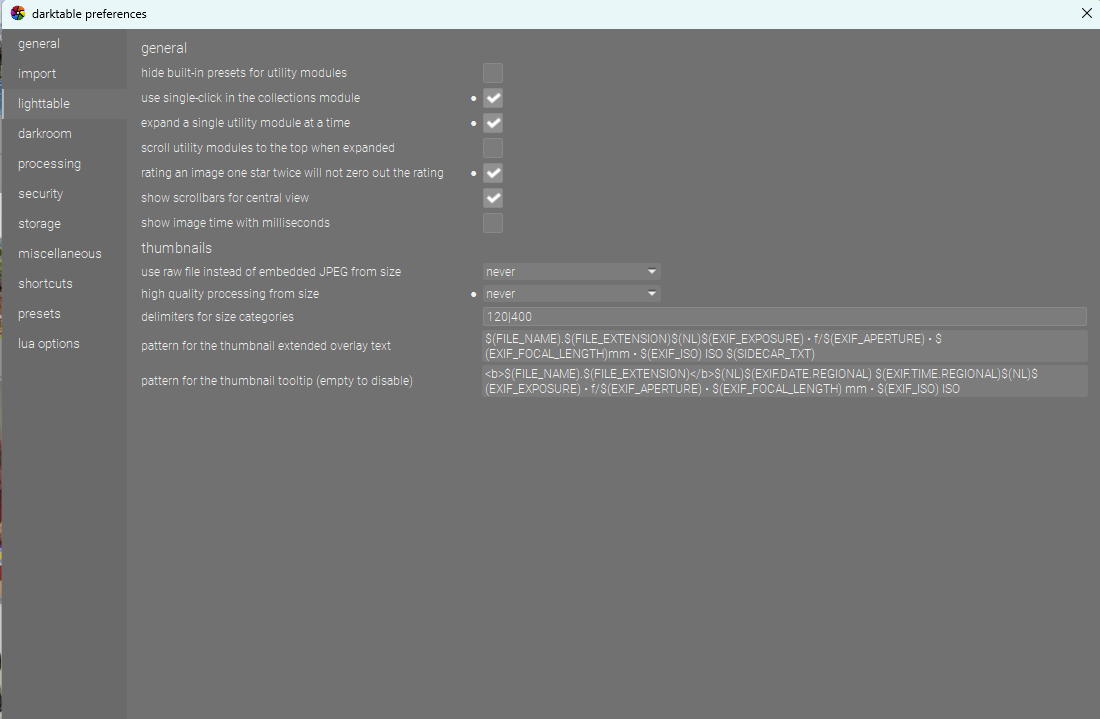Viewport: 1100px width, 719px height.
Task: Enable show image time with milliseconds
Action: (x=493, y=223)
